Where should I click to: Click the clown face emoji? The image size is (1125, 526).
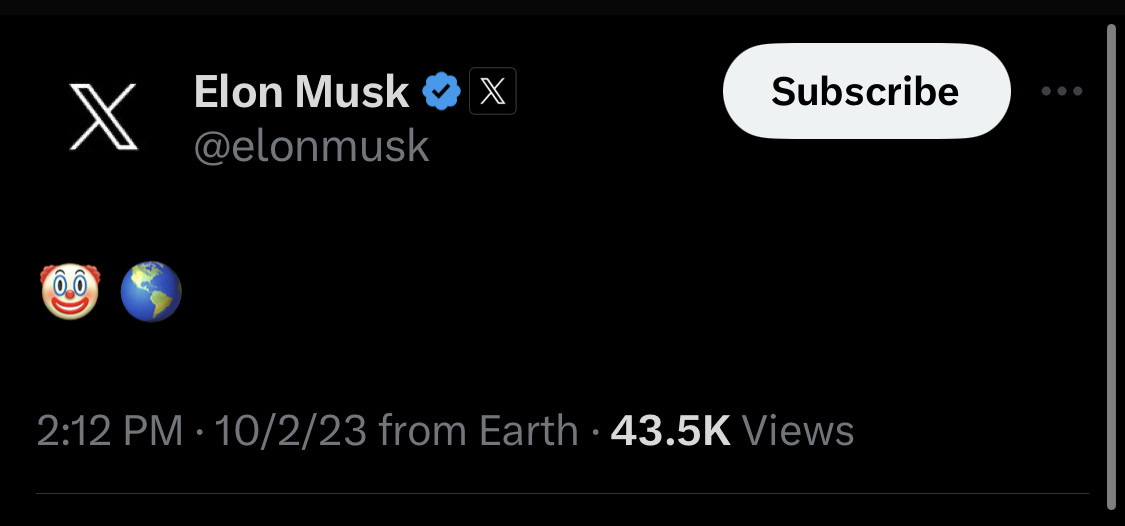point(70,291)
